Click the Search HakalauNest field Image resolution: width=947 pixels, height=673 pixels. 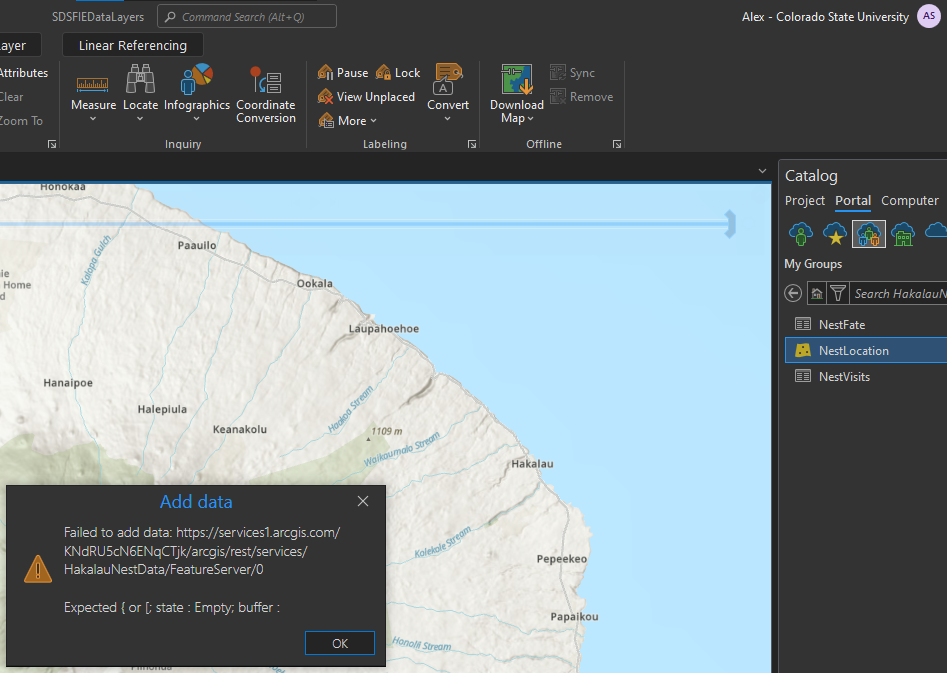pos(899,294)
